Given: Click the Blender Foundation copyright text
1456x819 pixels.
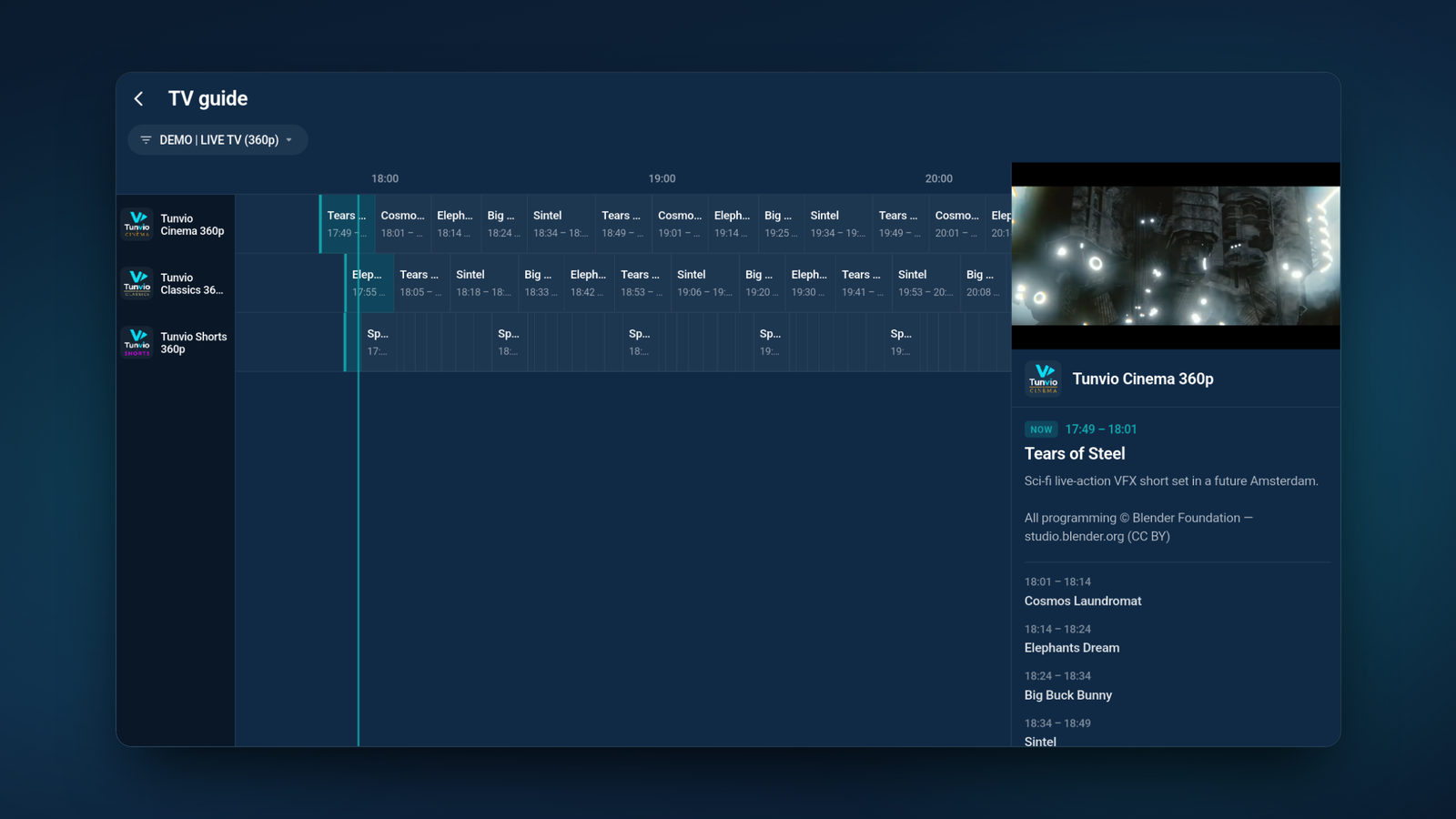Looking at the screenshot, I should point(1138,527).
